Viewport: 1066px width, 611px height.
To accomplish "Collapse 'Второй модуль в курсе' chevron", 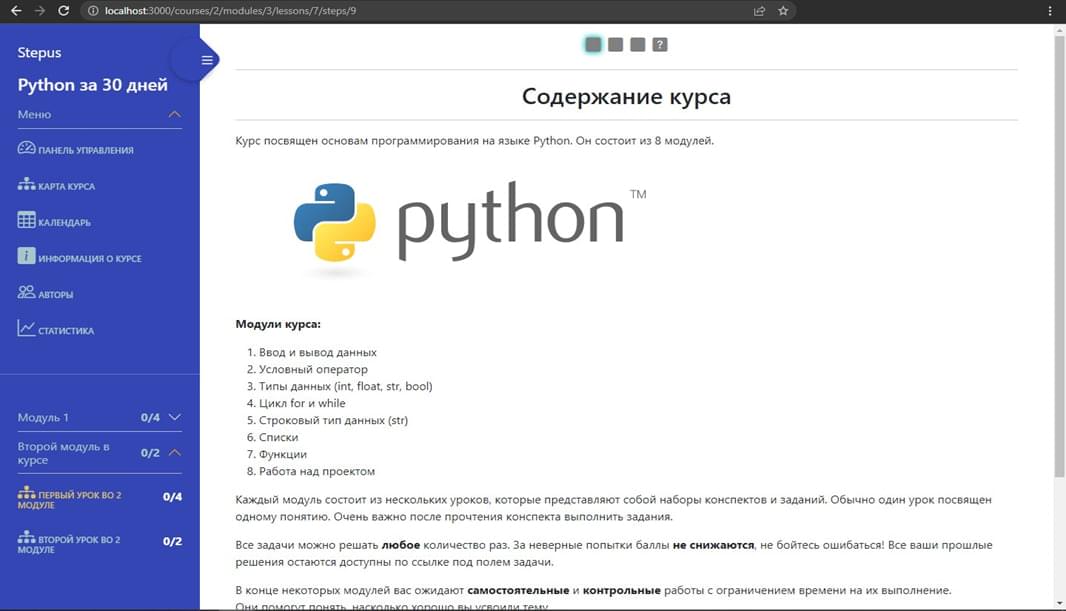I will click(175, 453).
